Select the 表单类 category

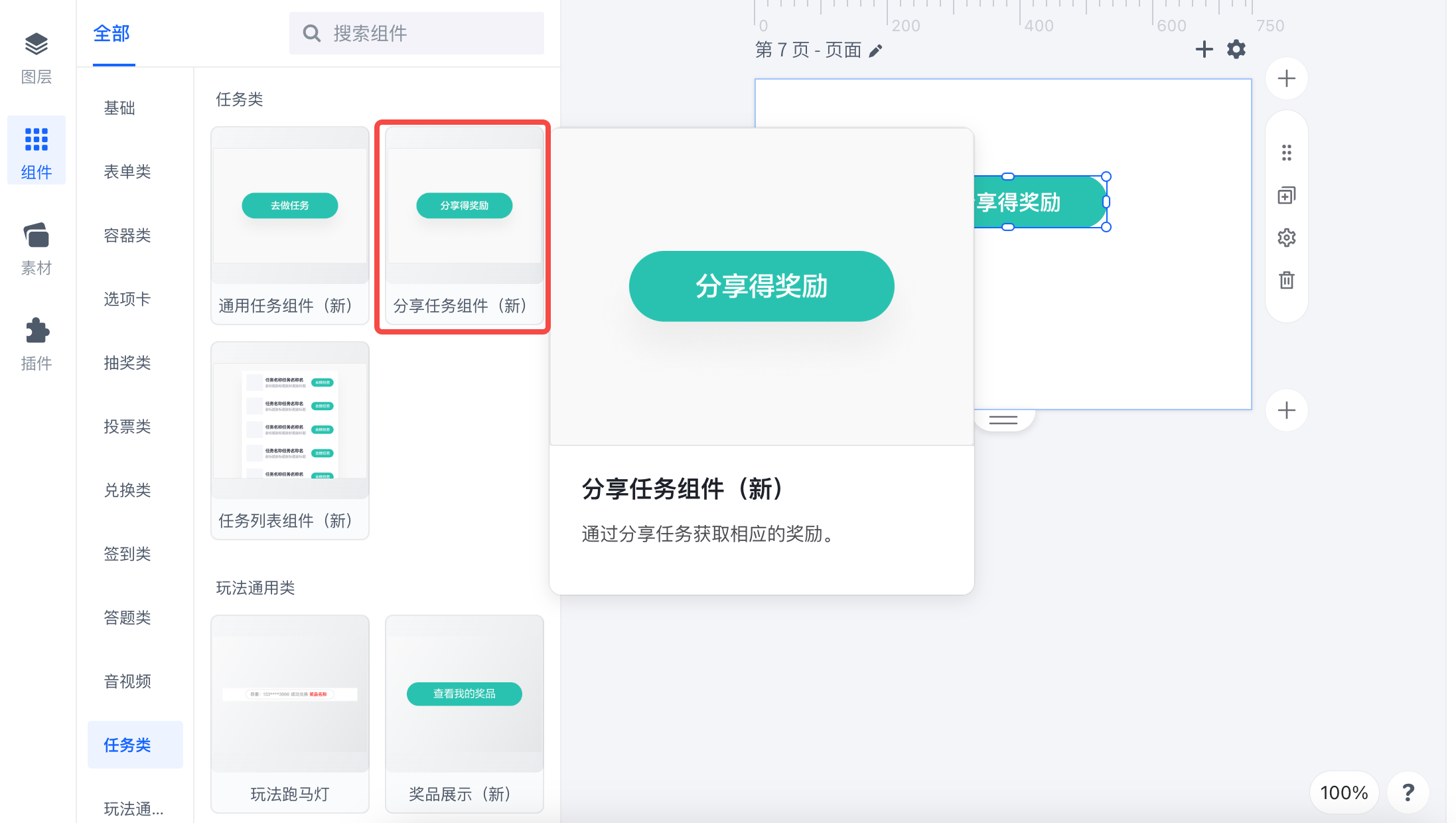[127, 171]
